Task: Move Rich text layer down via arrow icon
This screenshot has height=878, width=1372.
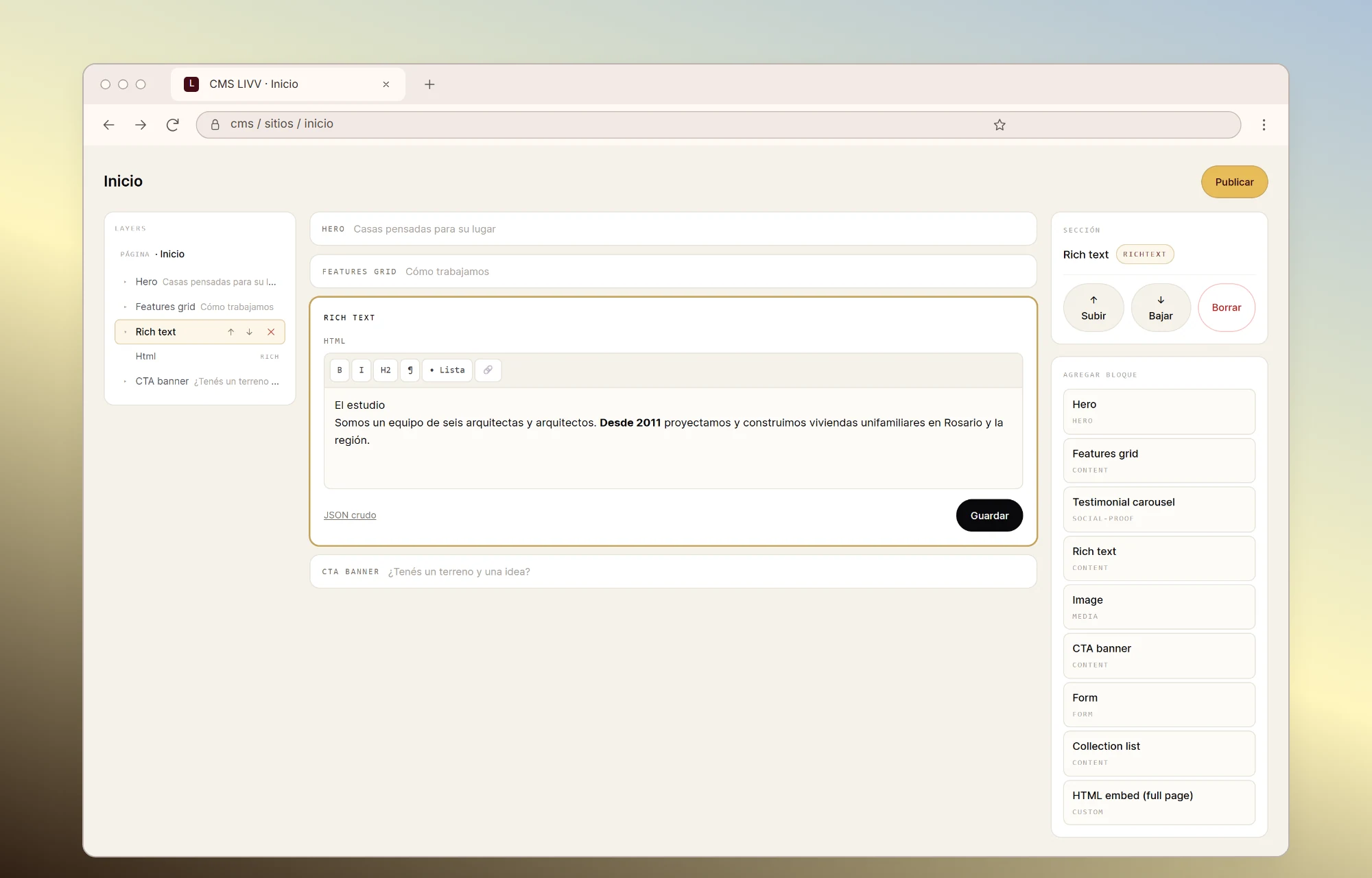Action: click(x=250, y=332)
